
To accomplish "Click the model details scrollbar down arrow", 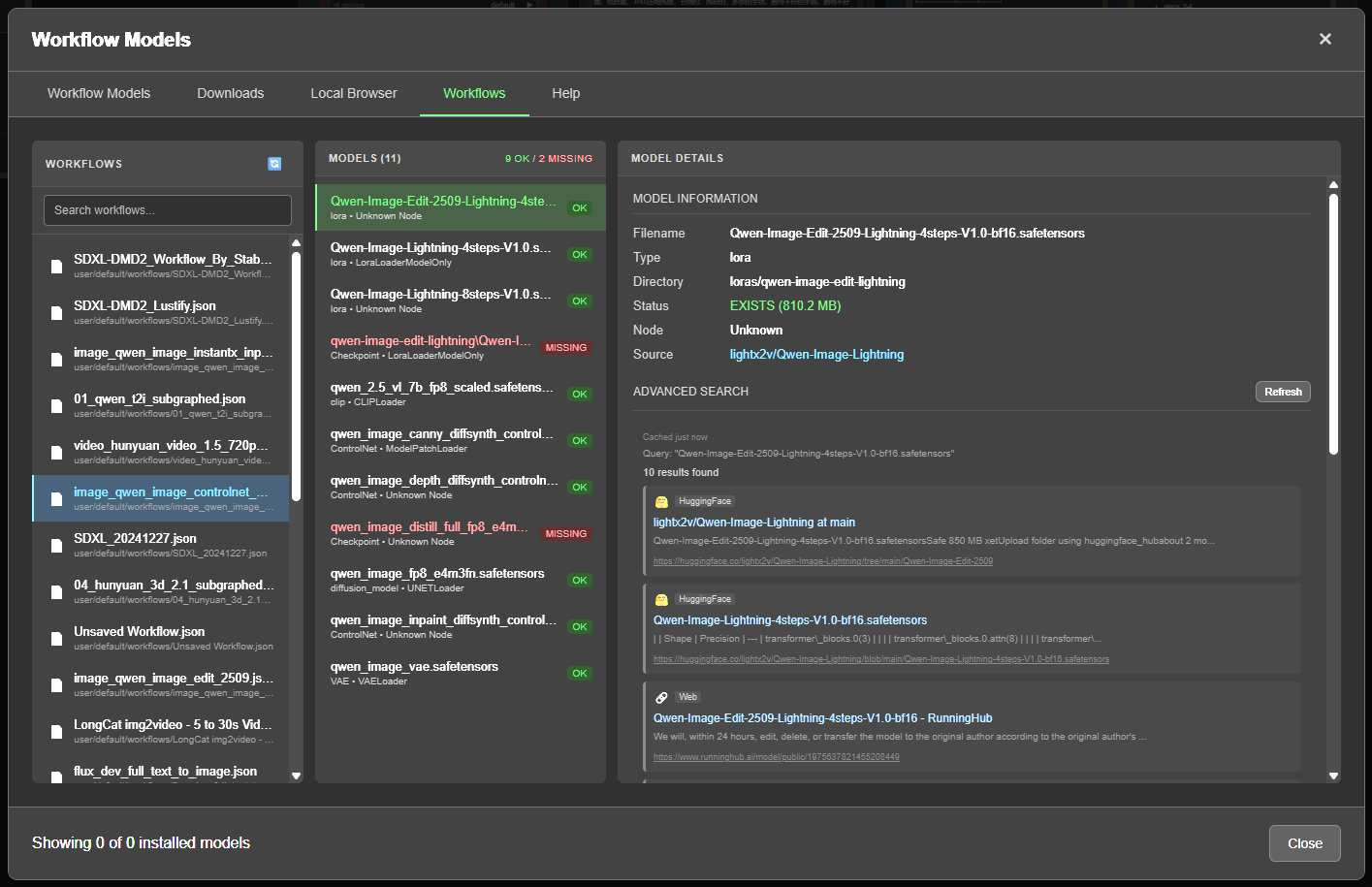I will 1334,776.
